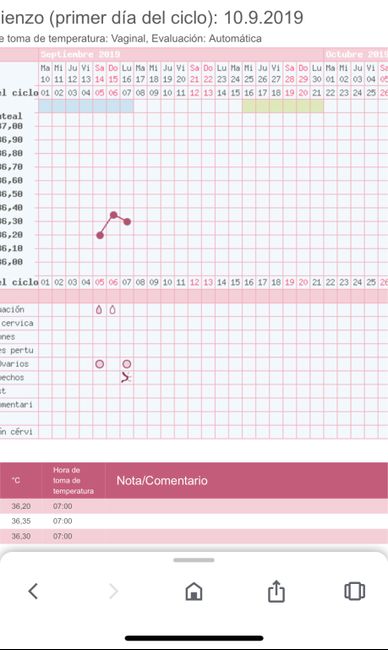Select the 36,30 cell in the bottom table
The height and width of the screenshot is (650, 388).
point(21,536)
